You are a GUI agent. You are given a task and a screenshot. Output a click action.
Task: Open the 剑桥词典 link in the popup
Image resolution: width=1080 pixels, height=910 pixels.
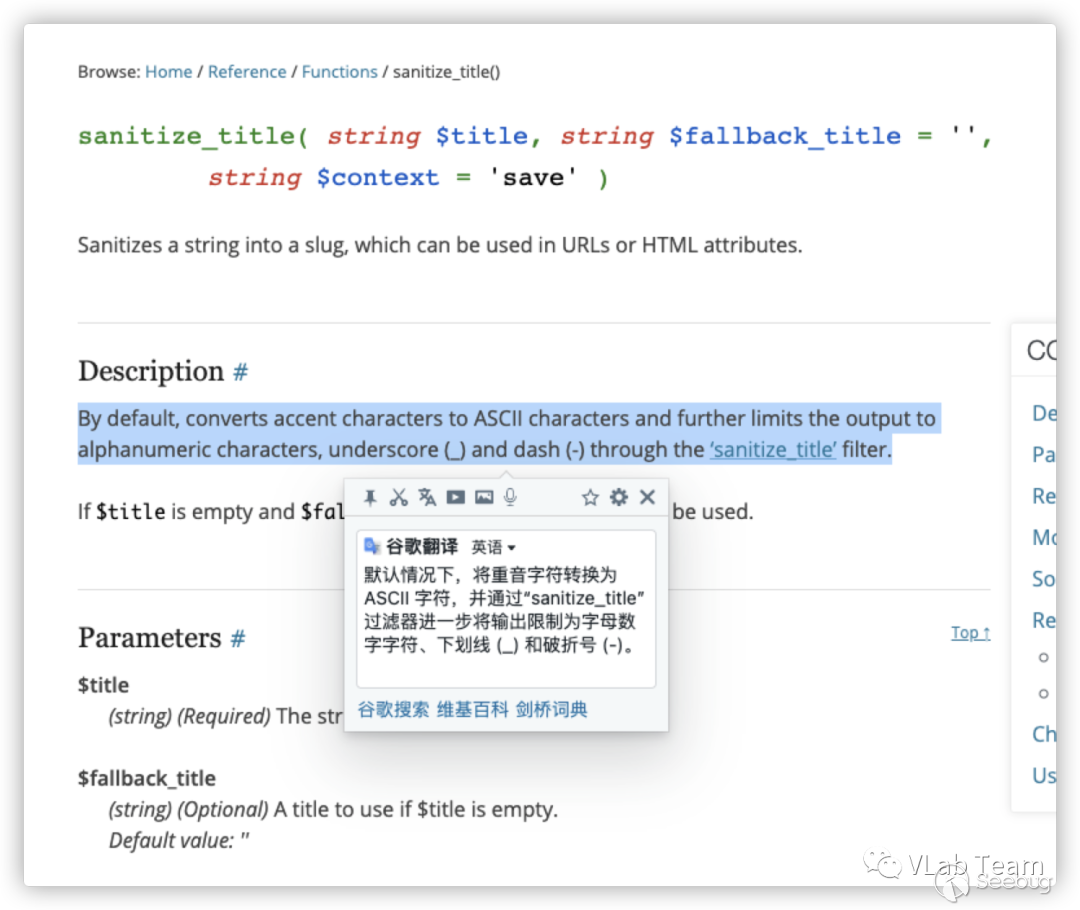click(552, 710)
